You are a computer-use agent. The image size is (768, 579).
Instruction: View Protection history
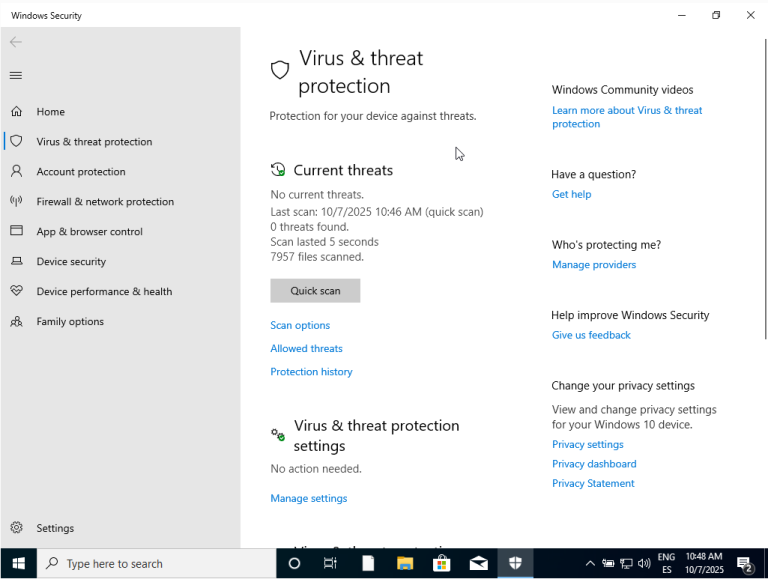coord(311,372)
